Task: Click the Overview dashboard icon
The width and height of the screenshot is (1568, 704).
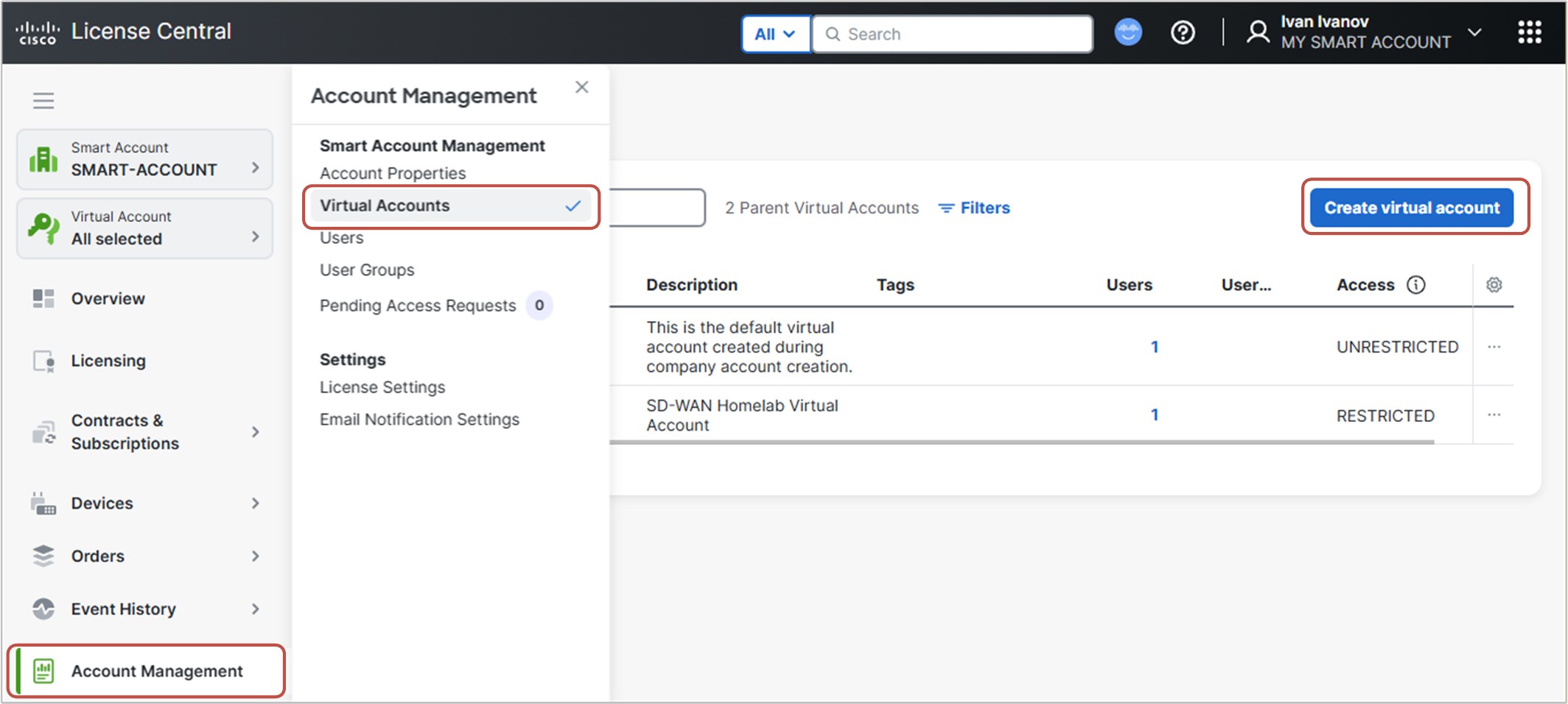Action: (x=43, y=298)
